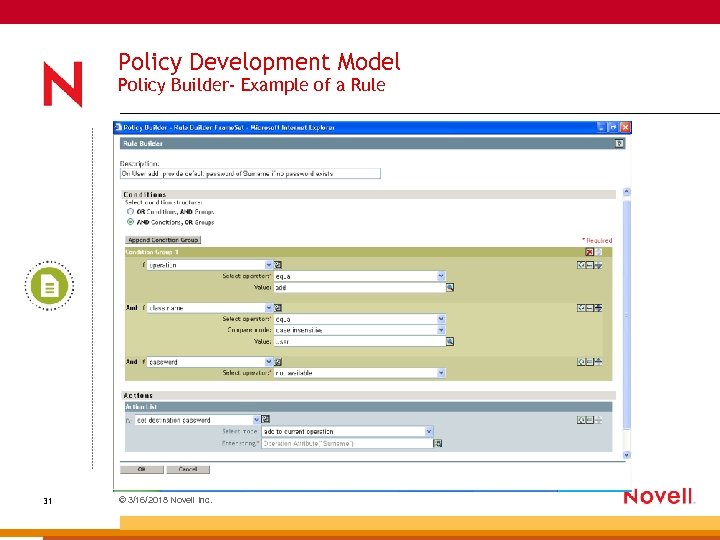This screenshot has height=540, width=720.
Task: Open the operator dropdown under the class name condition
Action: (441, 319)
